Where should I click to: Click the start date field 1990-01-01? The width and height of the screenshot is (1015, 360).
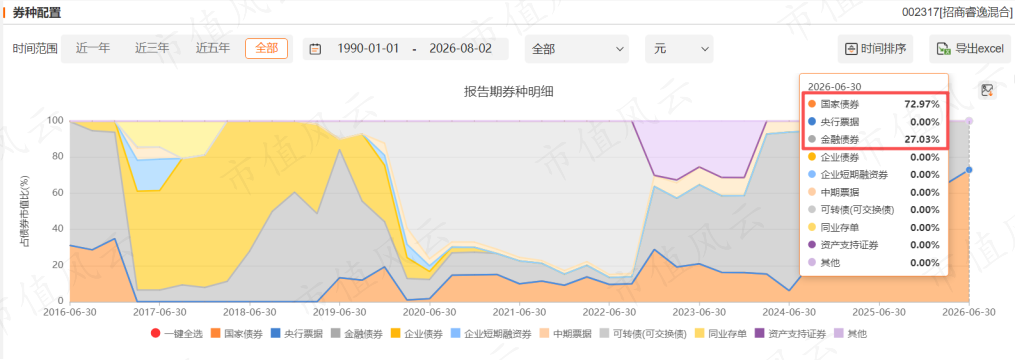368,49
